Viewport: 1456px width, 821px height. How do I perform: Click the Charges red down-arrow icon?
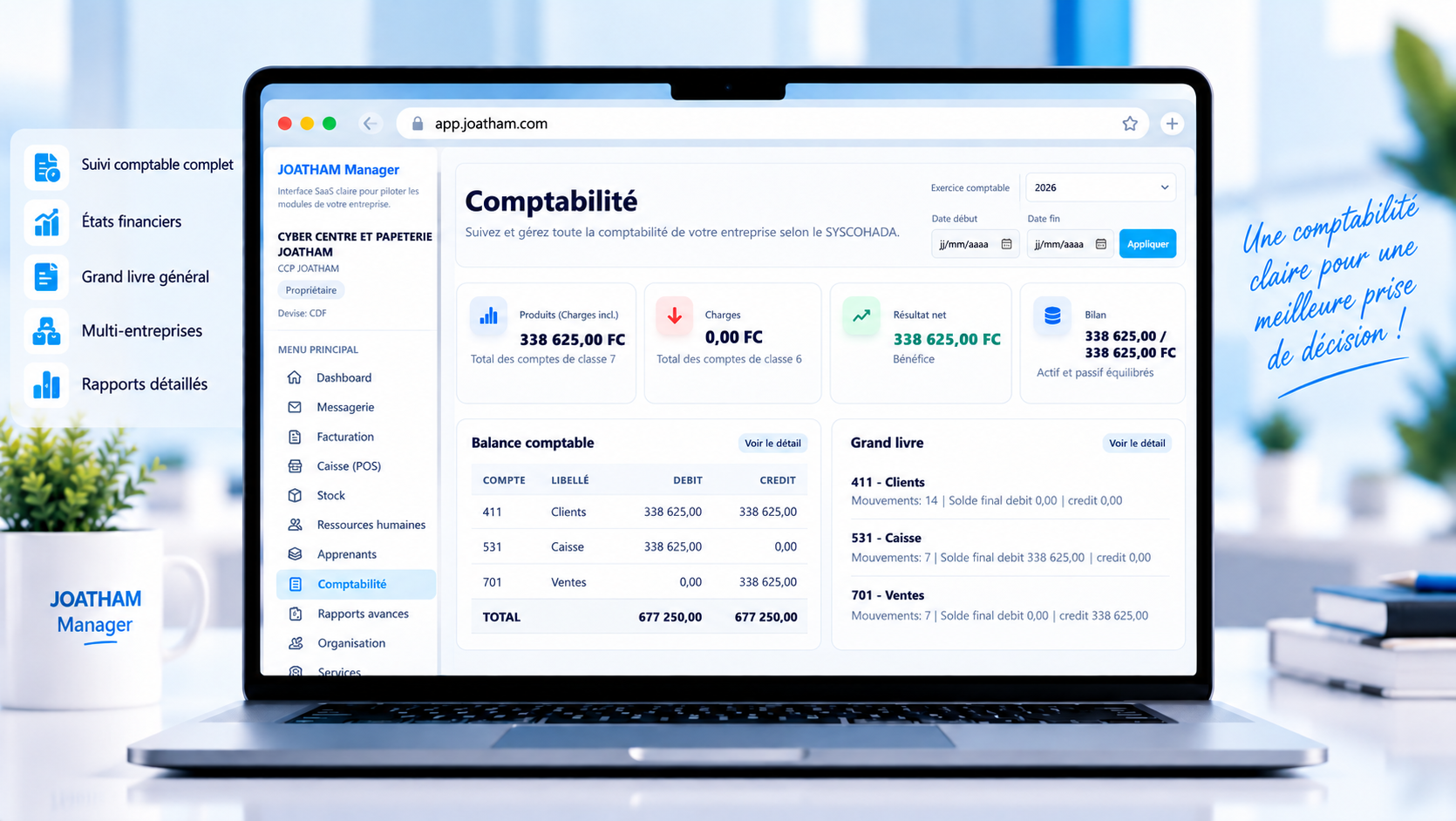[675, 316]
